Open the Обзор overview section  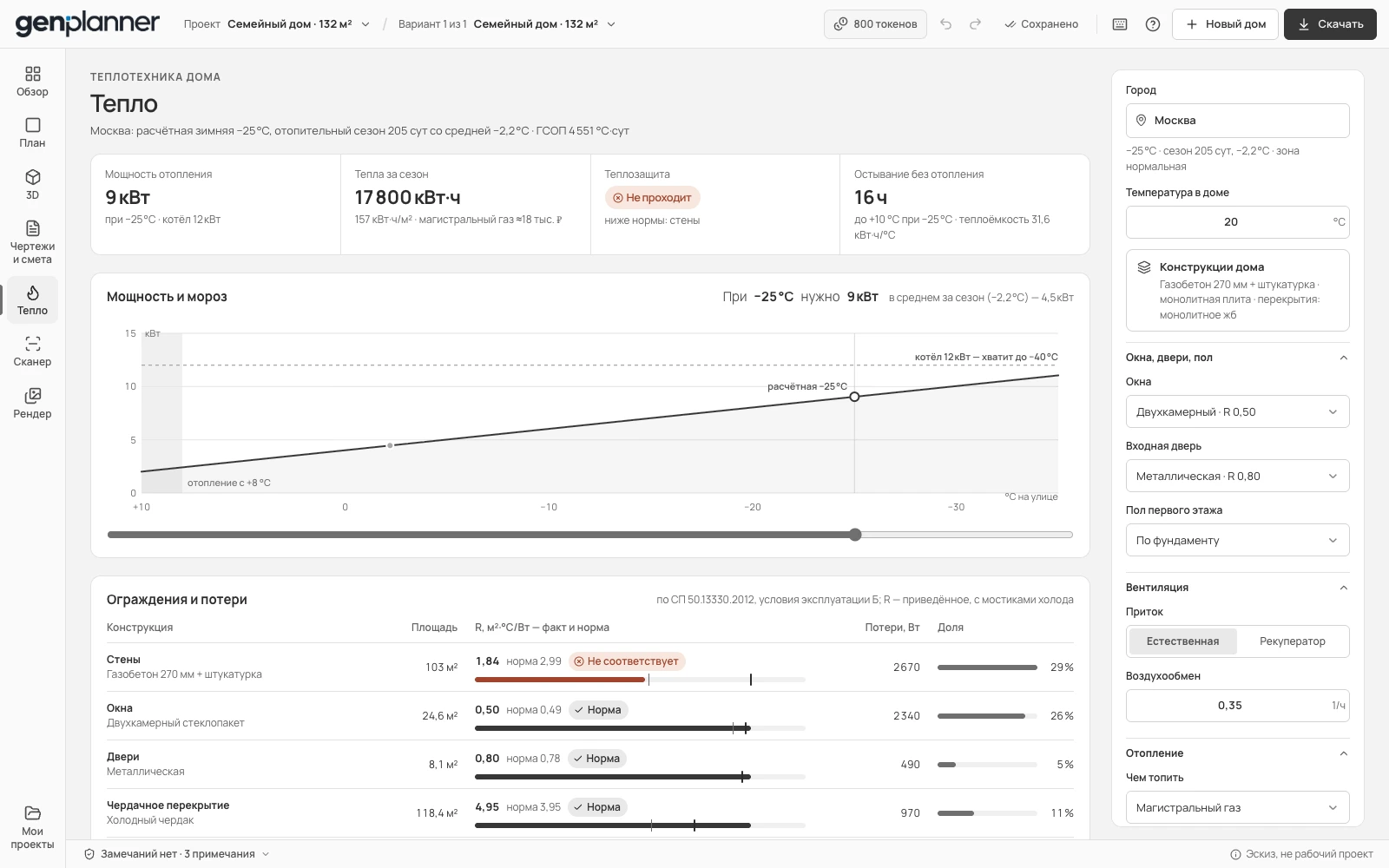(32, 82)
